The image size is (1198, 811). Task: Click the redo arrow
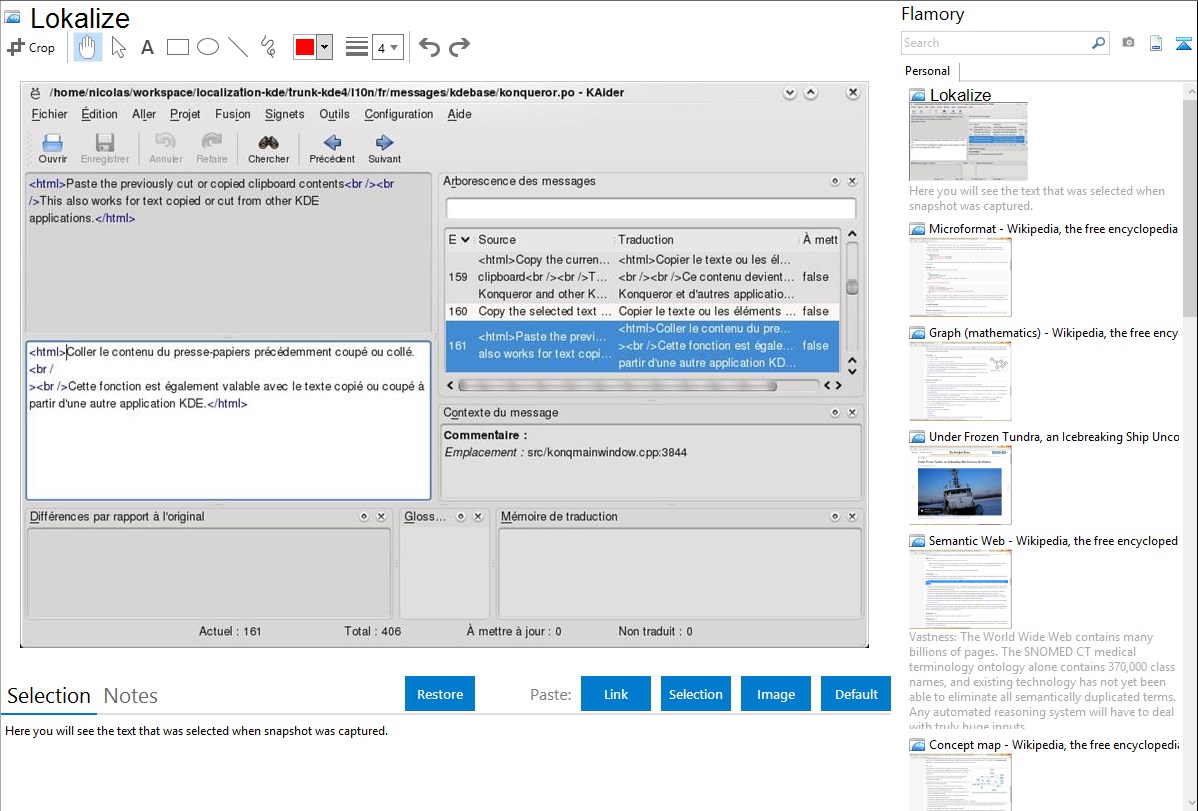coord(459,47)
